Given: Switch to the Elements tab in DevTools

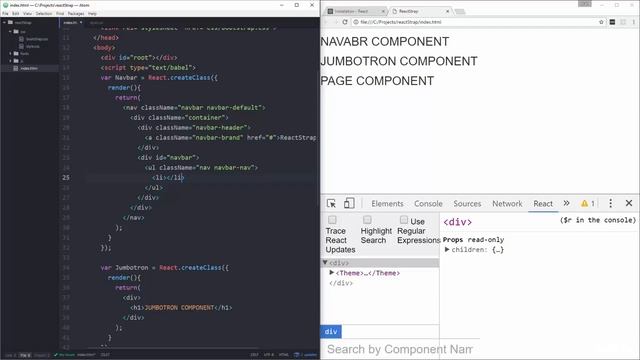Looking at the screenshot, I should coord(387,203).
